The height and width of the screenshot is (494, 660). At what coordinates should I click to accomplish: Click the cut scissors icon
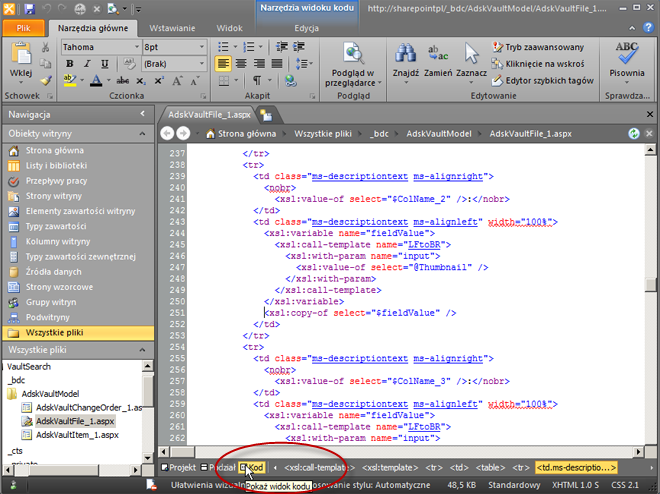click(x=45, y=47)
